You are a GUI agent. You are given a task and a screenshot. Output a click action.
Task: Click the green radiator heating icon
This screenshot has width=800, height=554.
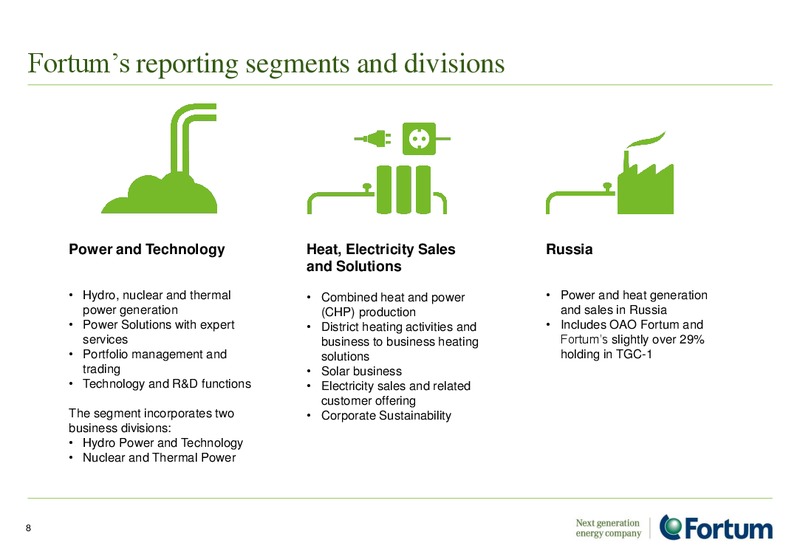click(x=377, y=190)
